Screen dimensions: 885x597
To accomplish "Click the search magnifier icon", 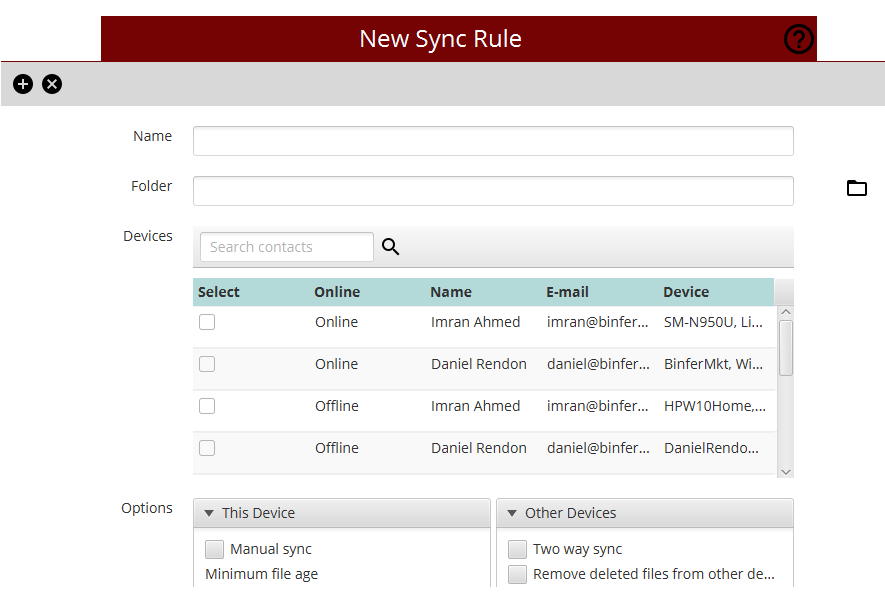I will click(x=390, y=247).
